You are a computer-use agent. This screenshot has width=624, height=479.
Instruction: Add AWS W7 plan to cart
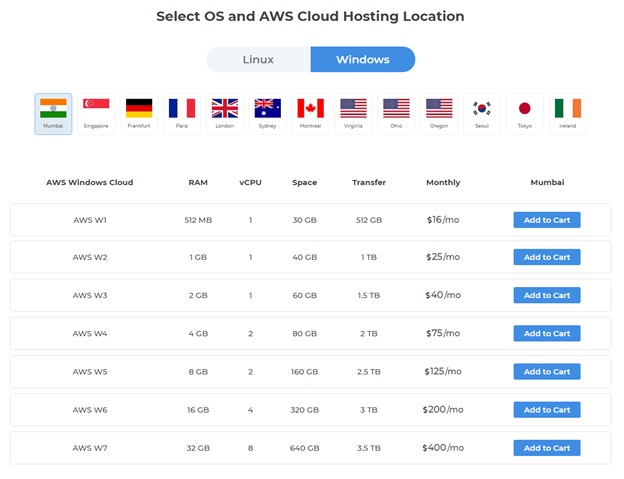coord(547,448)
